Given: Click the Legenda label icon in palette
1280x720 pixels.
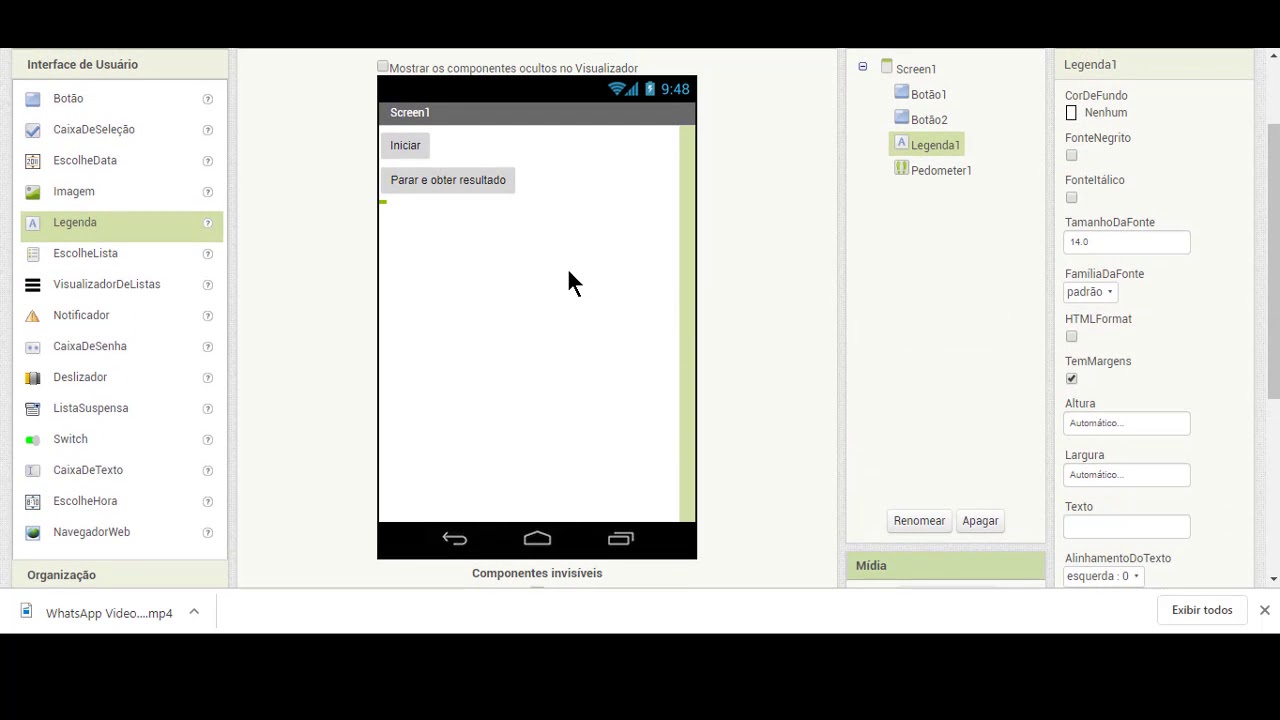Looking at the screenshot, I should (33, 223).
